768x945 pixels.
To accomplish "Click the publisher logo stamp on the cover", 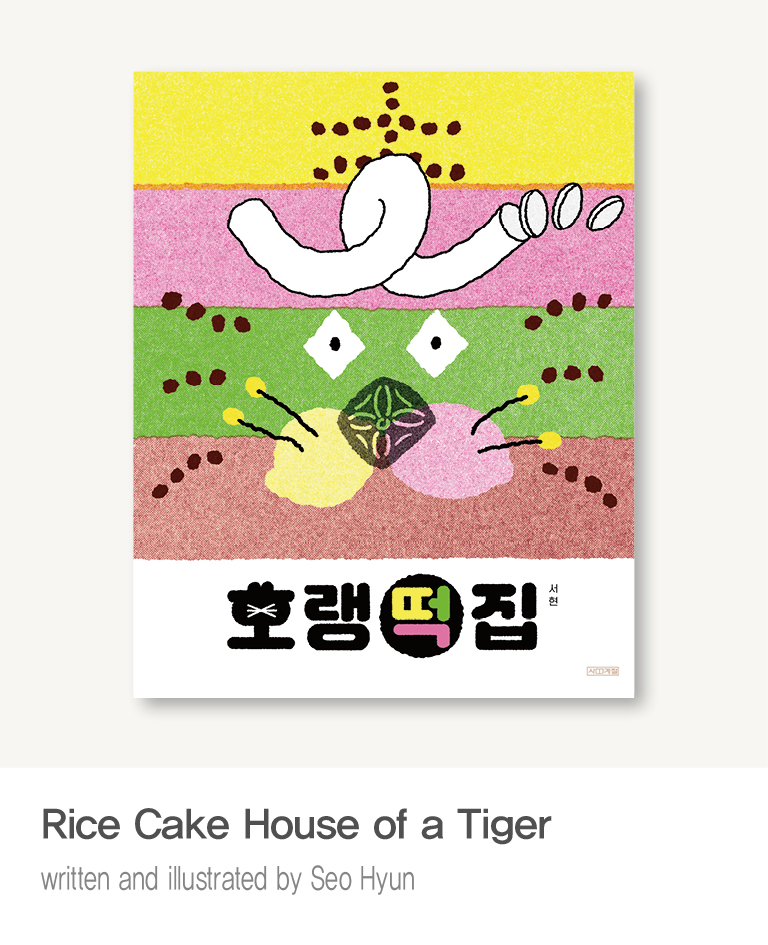I will [x=603, y=671].
